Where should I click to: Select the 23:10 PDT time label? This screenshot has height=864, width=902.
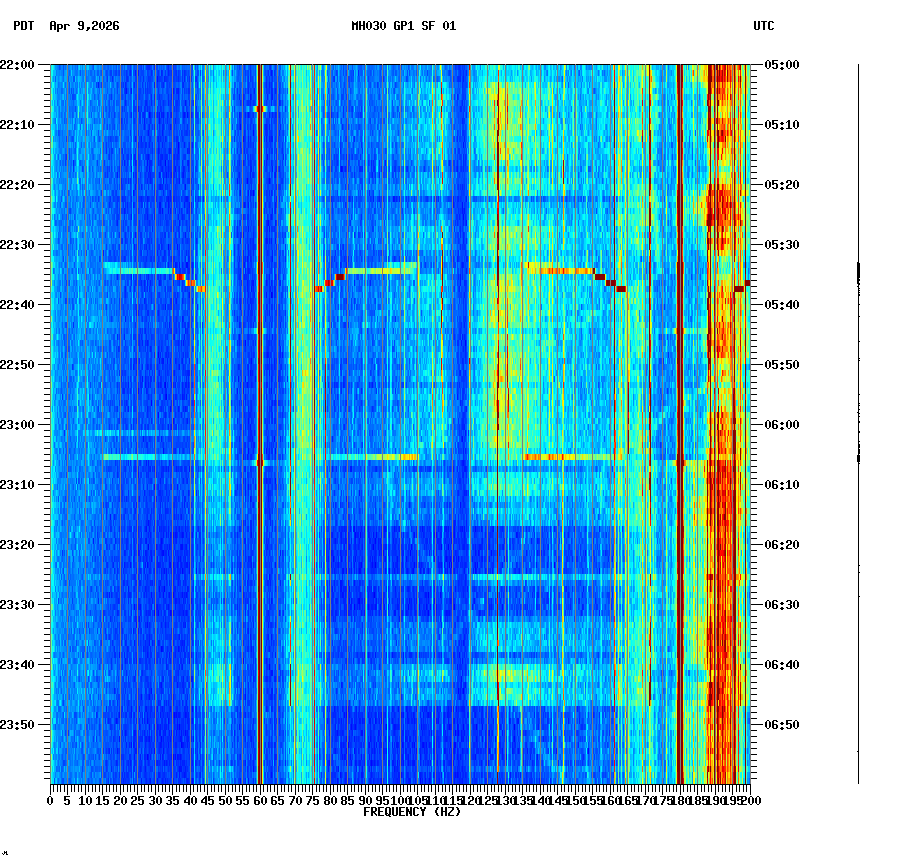pos(17,485)
